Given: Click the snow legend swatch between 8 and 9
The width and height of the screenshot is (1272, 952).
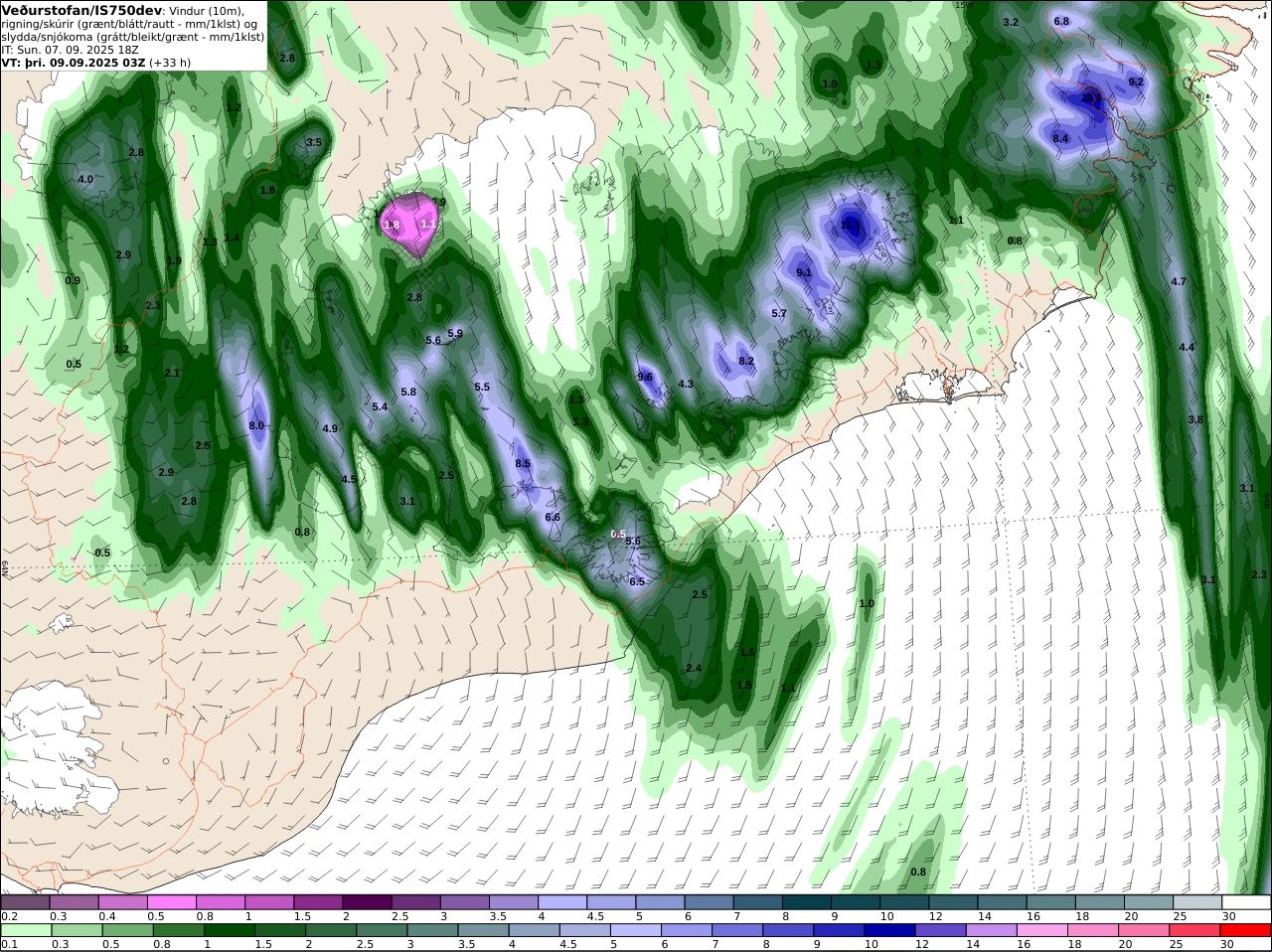Looking at the screenshot, I should [x=807, y=902].
